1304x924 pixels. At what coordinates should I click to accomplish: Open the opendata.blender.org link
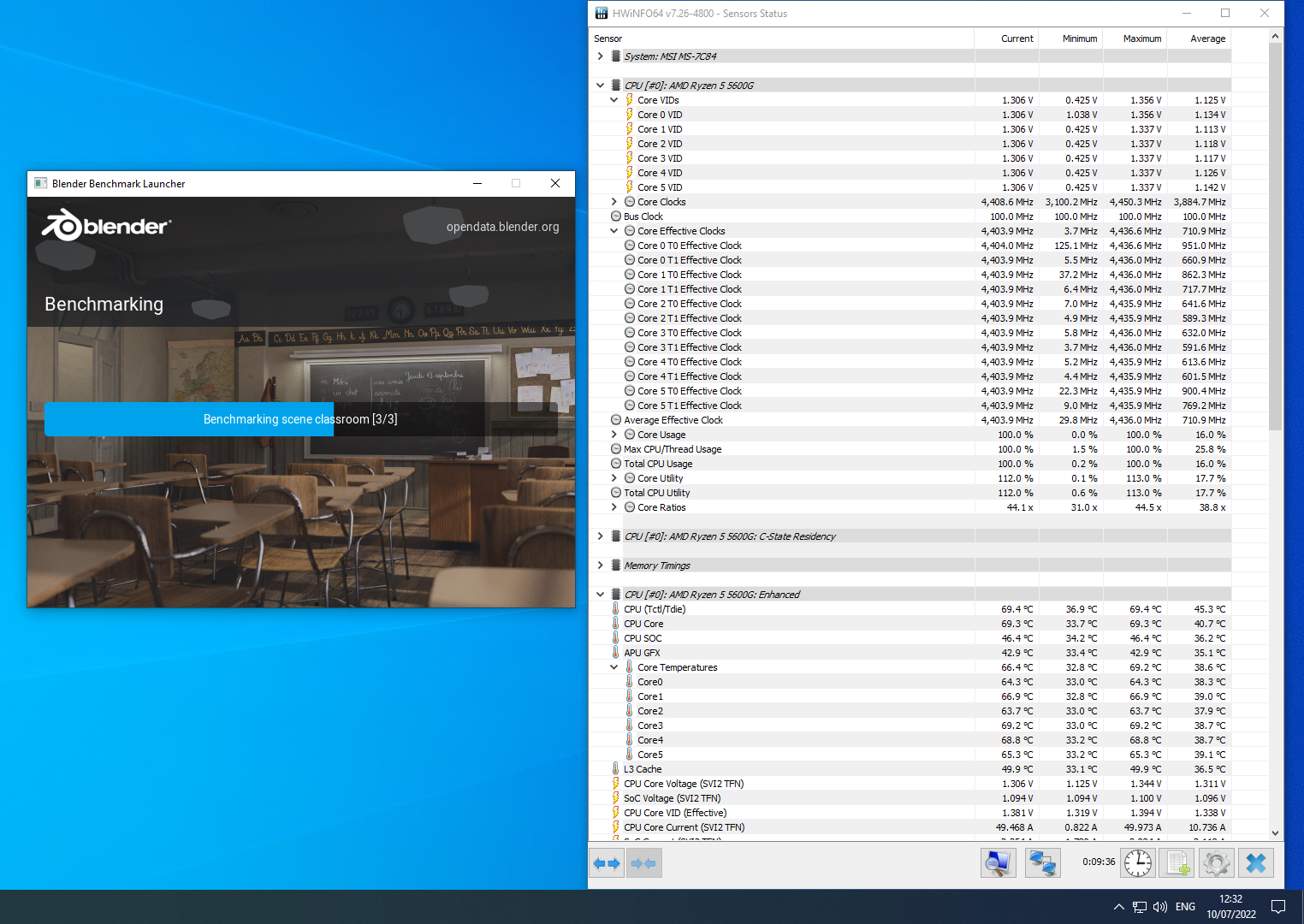pos(502,227)
